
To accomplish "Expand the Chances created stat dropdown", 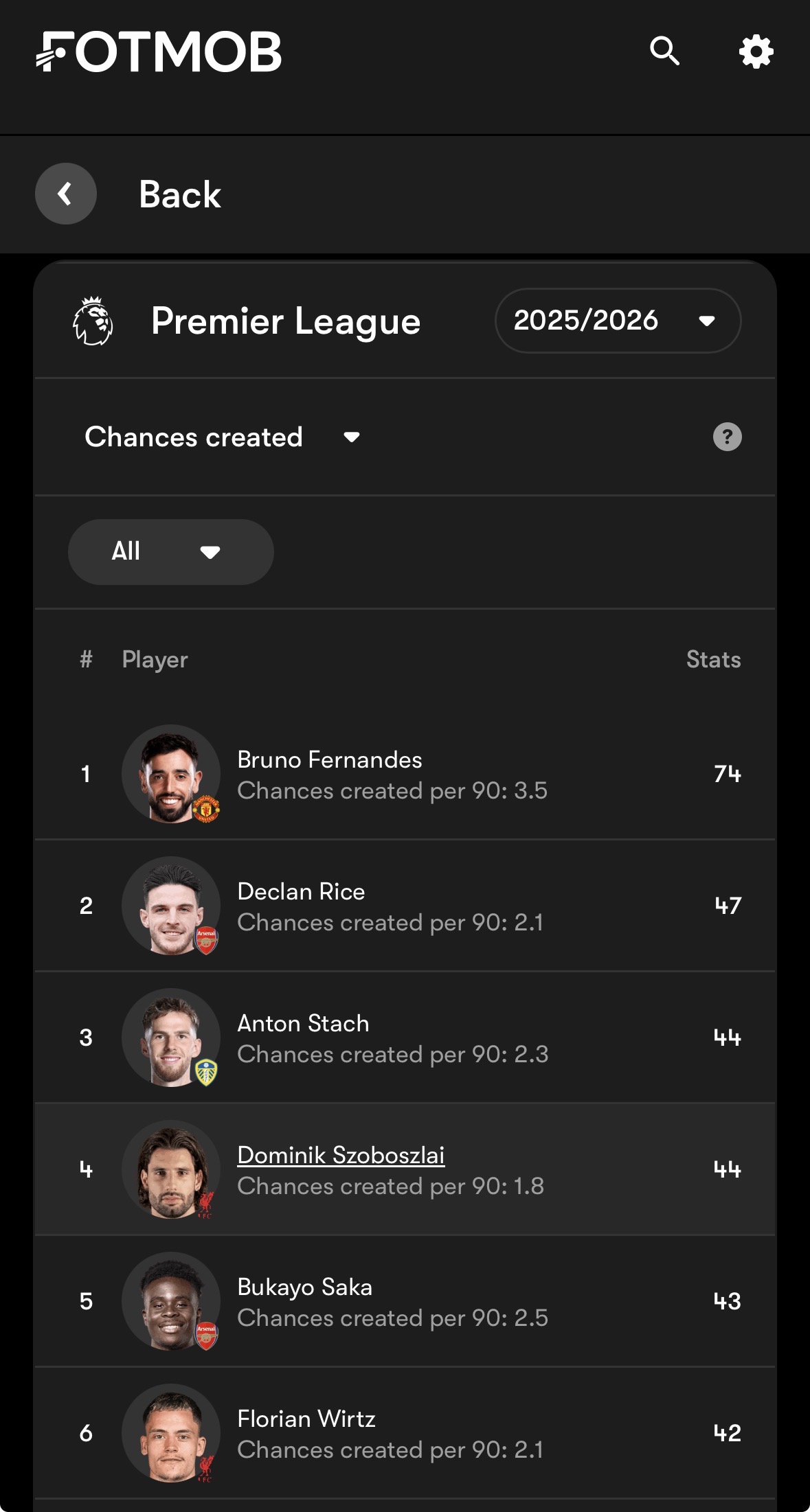I will [x=222, y=437].
